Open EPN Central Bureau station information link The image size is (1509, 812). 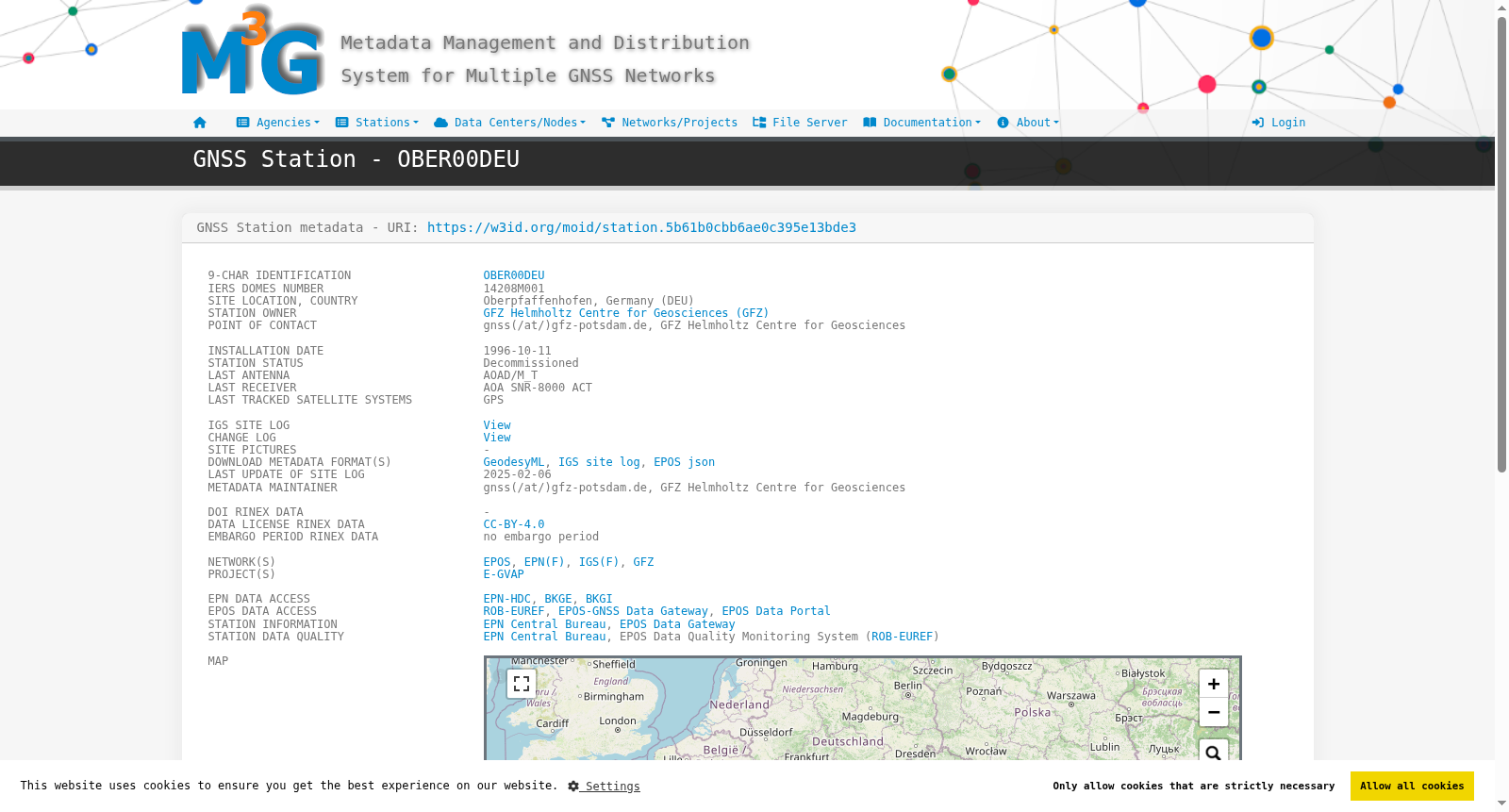click(544, 624)
